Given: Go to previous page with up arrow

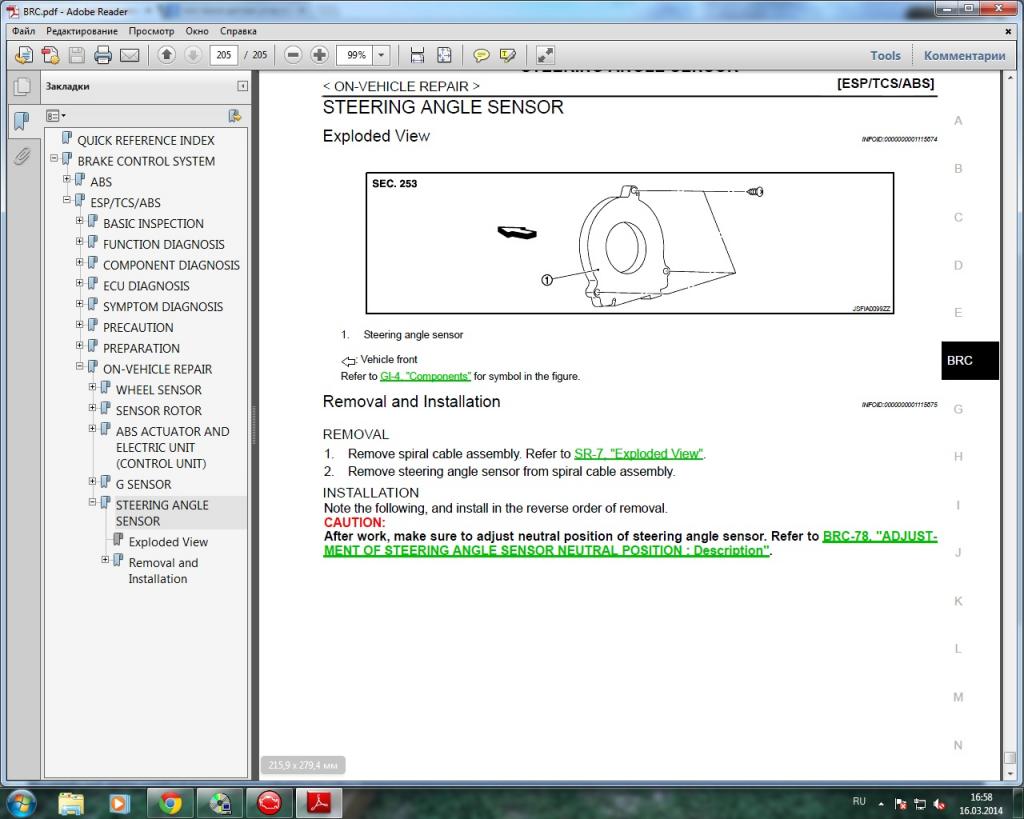Looking at the screenshot, I should (x=167, y=55).
